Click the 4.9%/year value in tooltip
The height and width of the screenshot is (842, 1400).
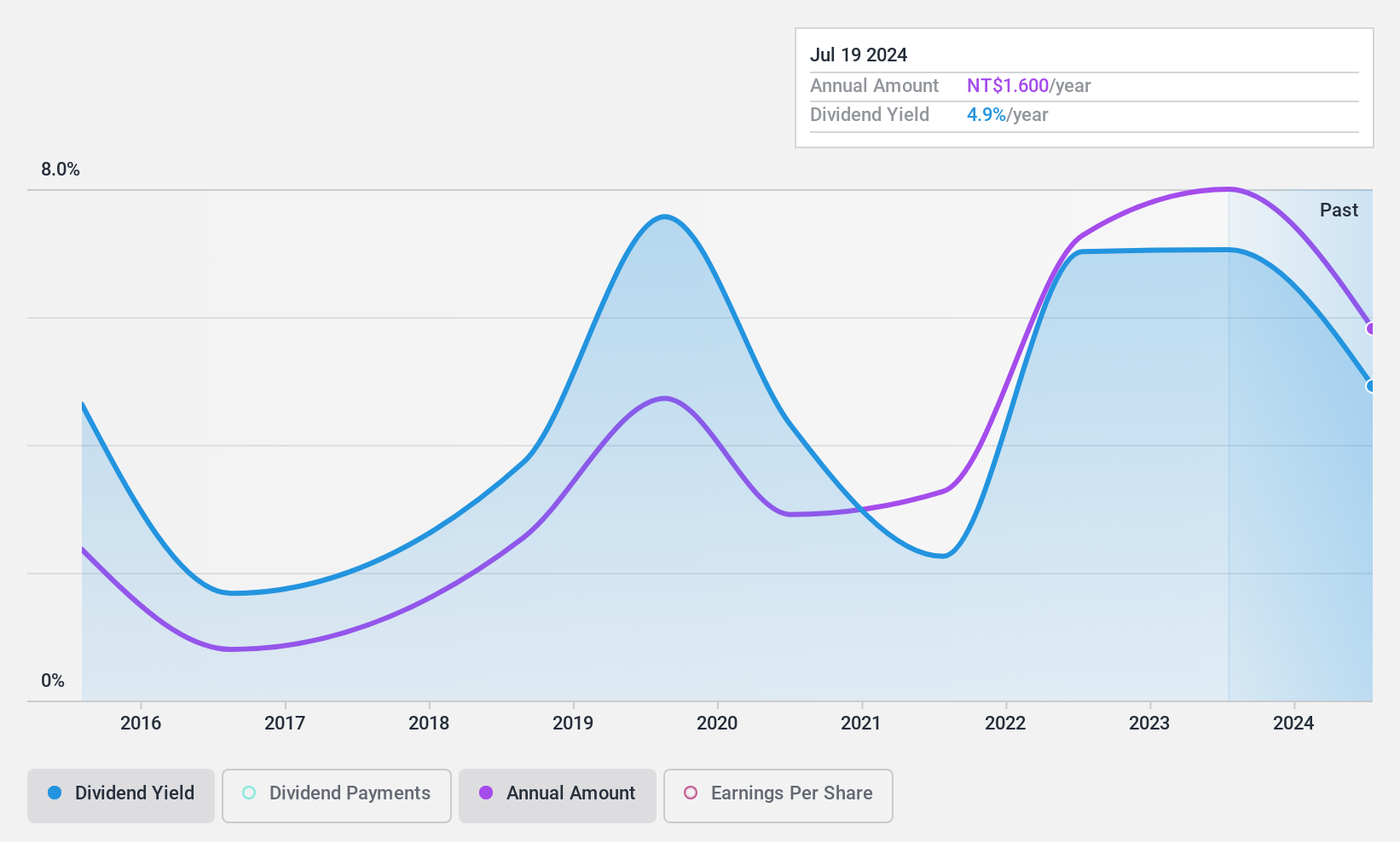pyautogui.click(x=1008, y=115)
